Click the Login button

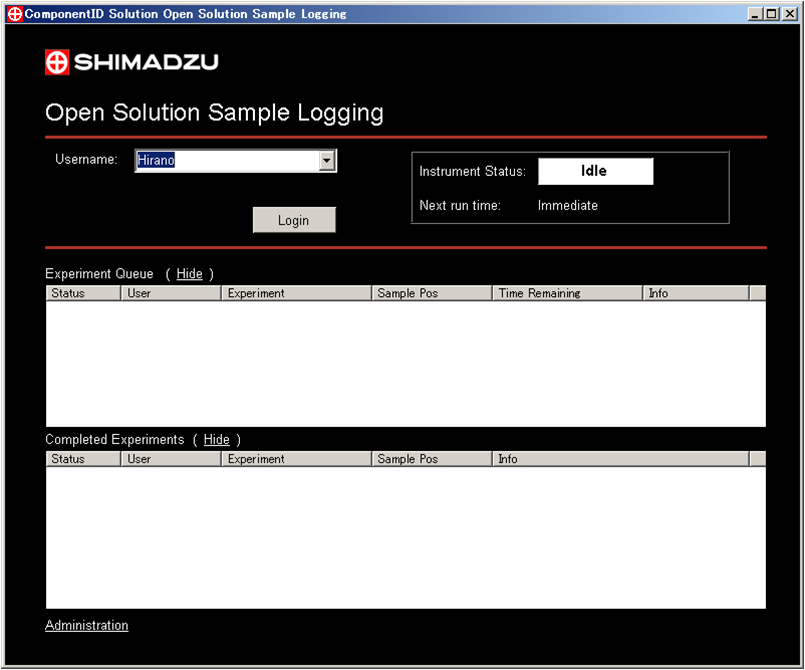294,220
